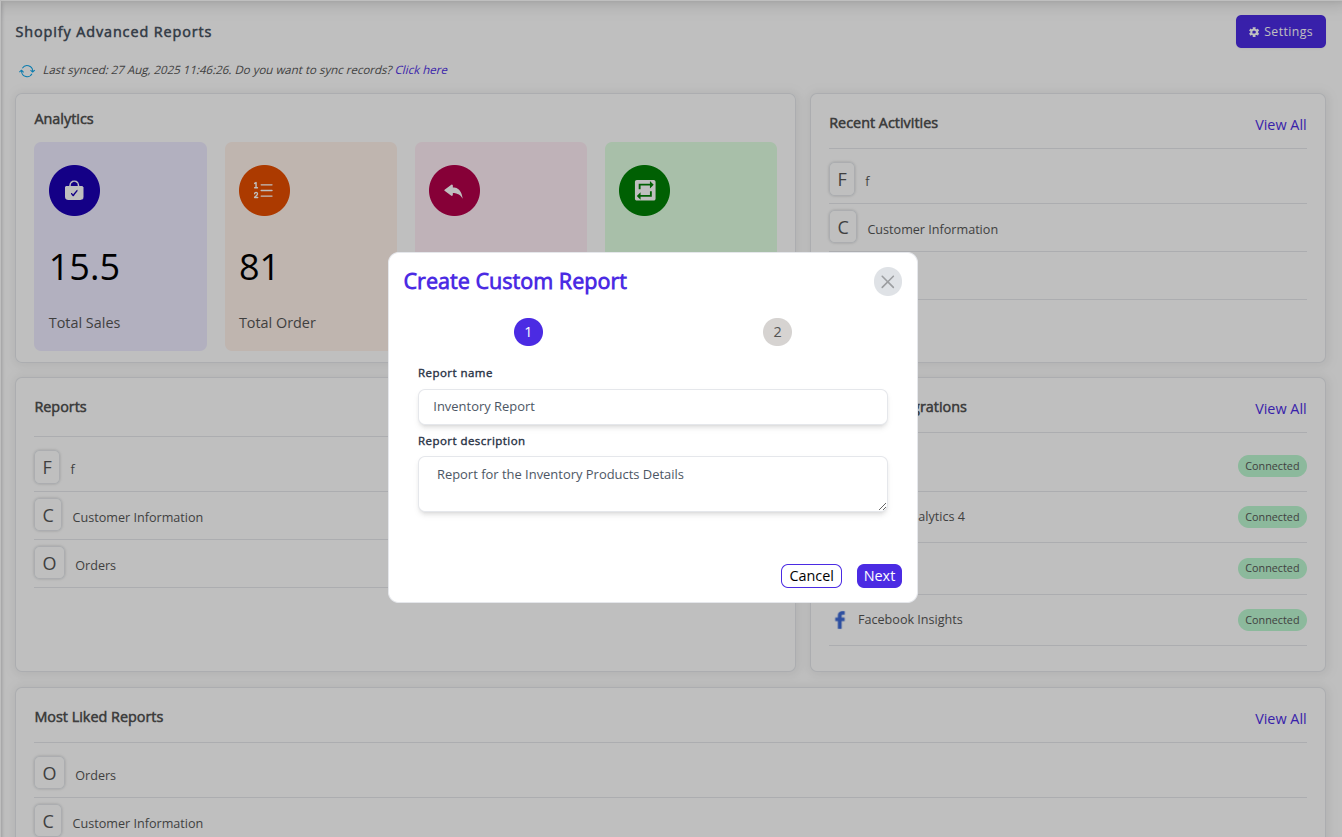The height and width of the screenshot is (837, 1342).
Task: Click the O icon beside Orders in Reports
Action: coord(48,564)
